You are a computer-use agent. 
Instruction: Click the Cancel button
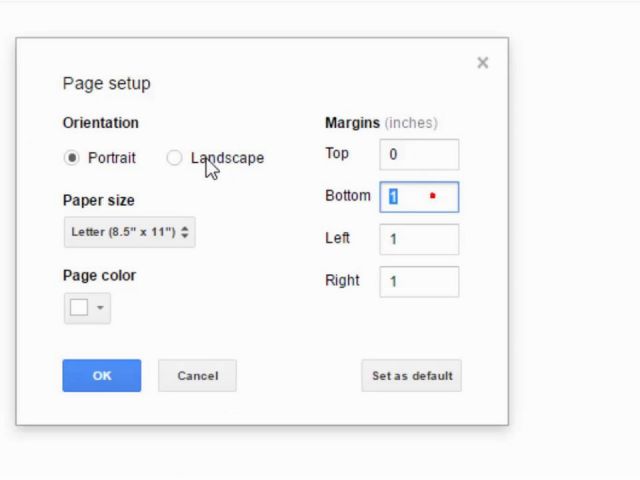pyautogui.click(x=197, y=376)
